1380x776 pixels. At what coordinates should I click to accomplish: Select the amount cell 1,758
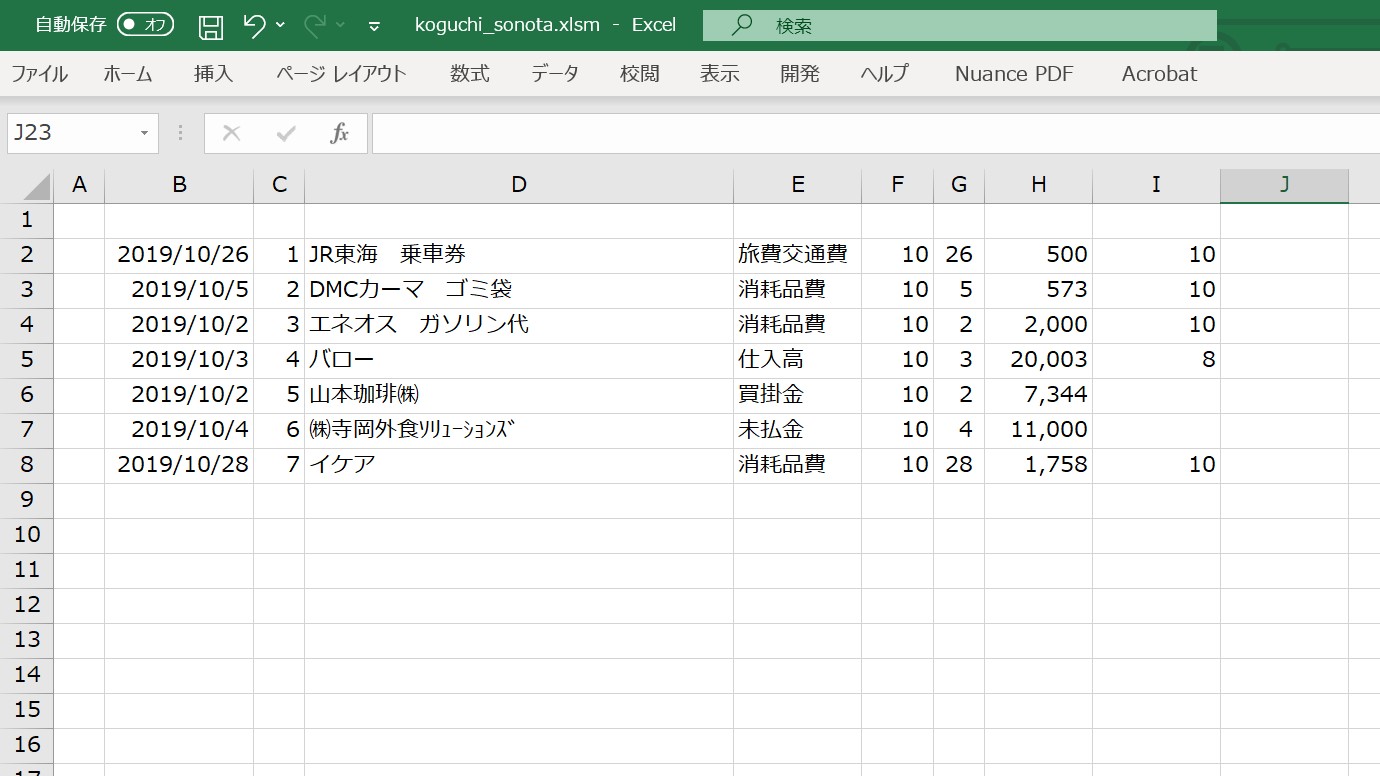pyautogui.click(x=1038, y=464)
